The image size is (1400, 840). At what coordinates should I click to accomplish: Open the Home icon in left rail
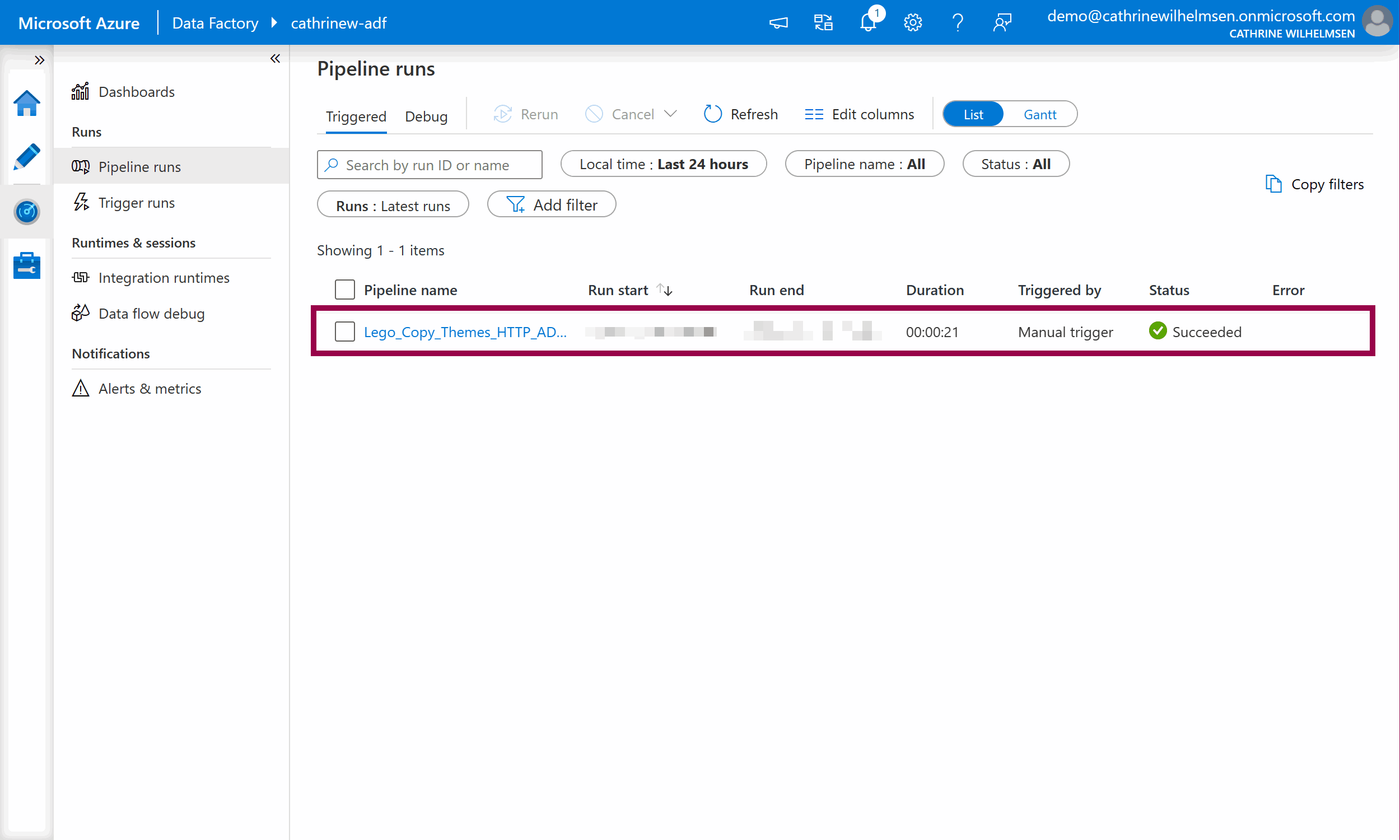[x=26, y=104]
